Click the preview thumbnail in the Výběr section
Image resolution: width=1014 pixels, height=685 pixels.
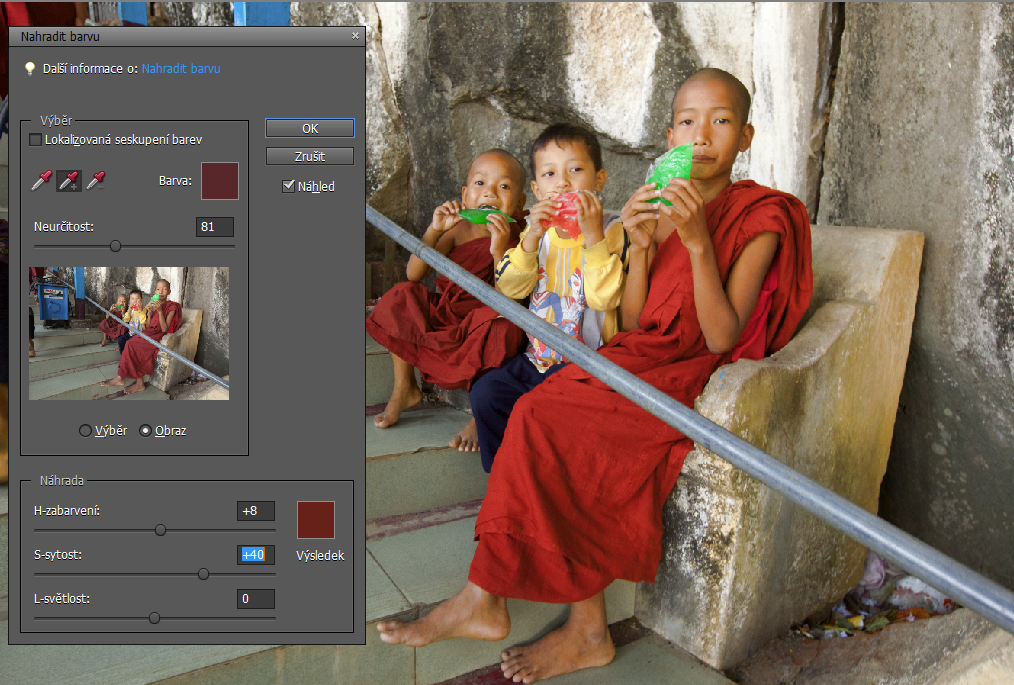(x=129, y=333)
